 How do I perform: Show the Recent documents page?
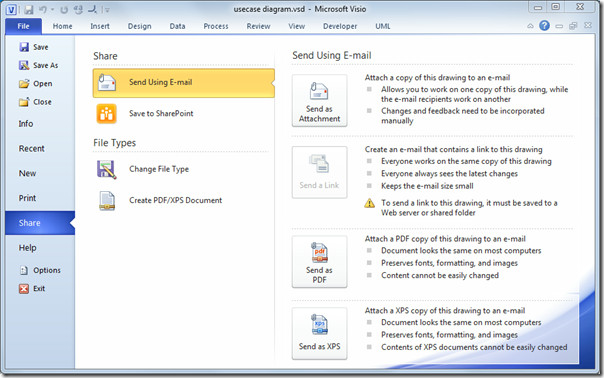tap(32, 148)
